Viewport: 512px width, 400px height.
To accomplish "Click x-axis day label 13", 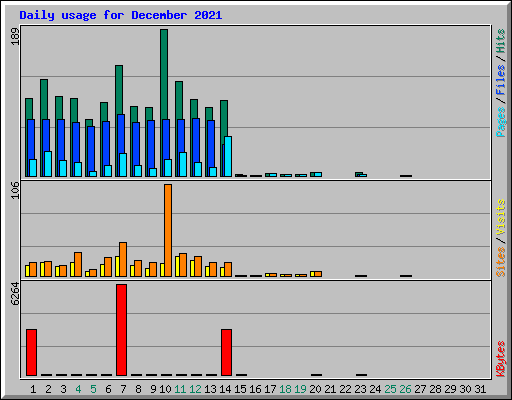I will (x=210, y=389).
